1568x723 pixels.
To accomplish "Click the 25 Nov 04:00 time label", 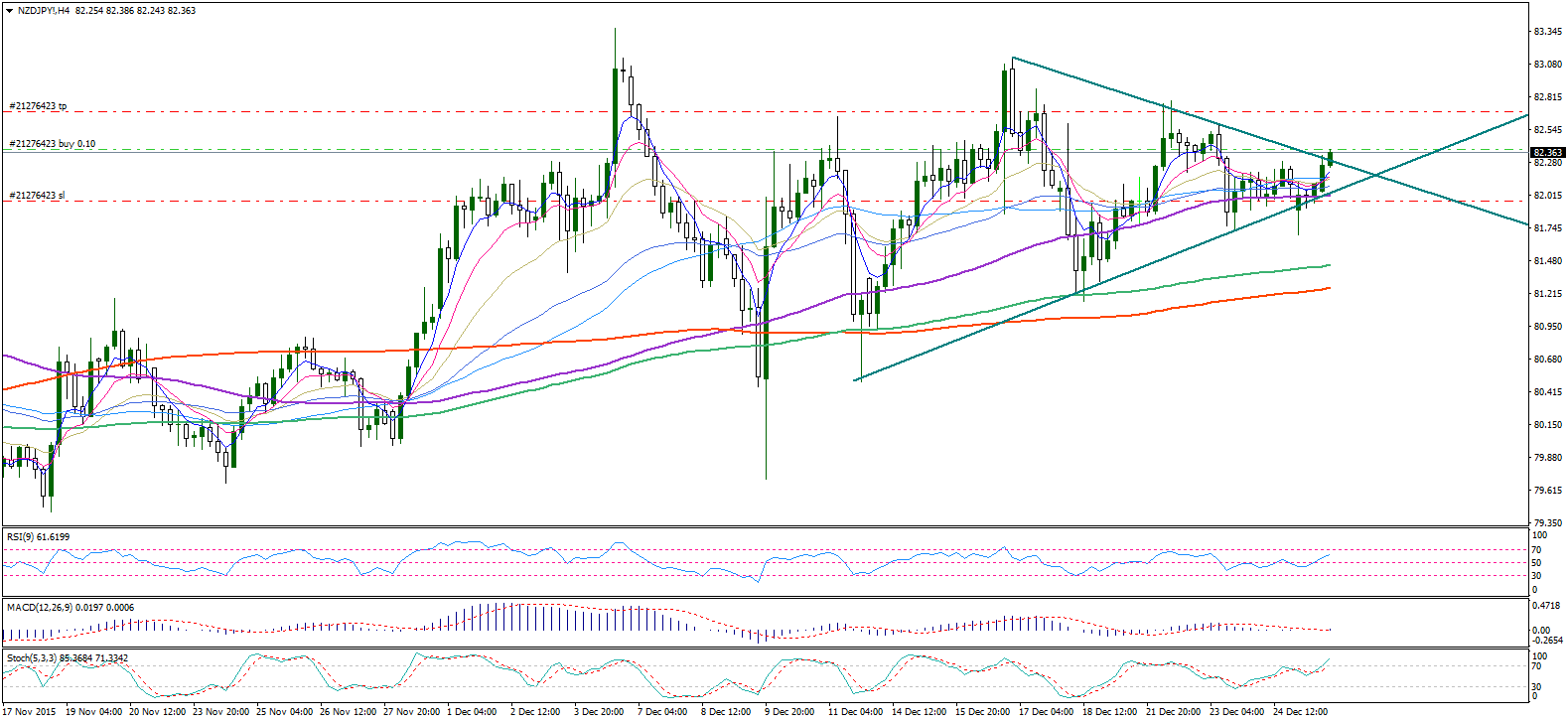I will [286, 712].
